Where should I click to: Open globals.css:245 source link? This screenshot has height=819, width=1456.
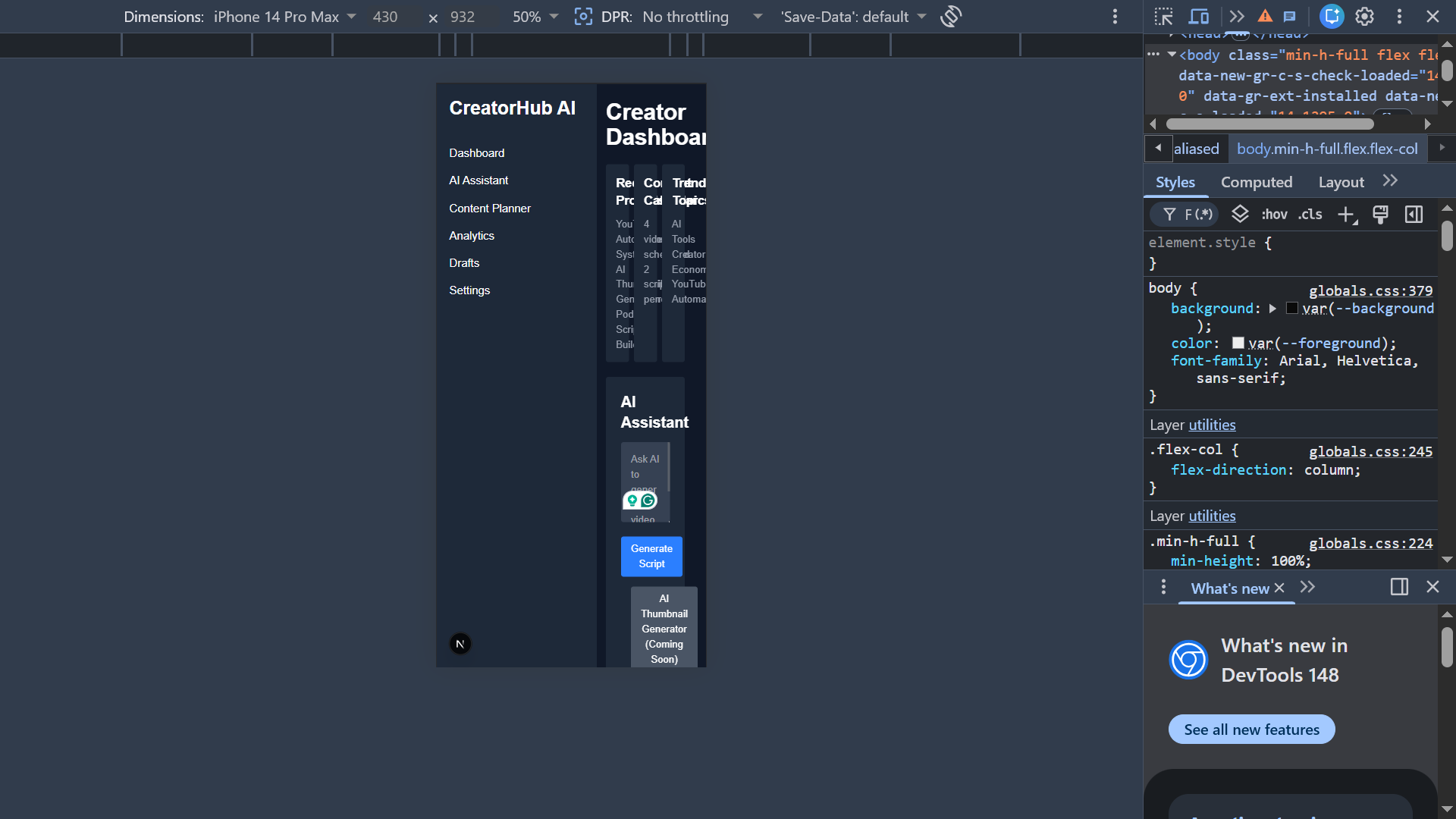click(x=1370, y=451)
